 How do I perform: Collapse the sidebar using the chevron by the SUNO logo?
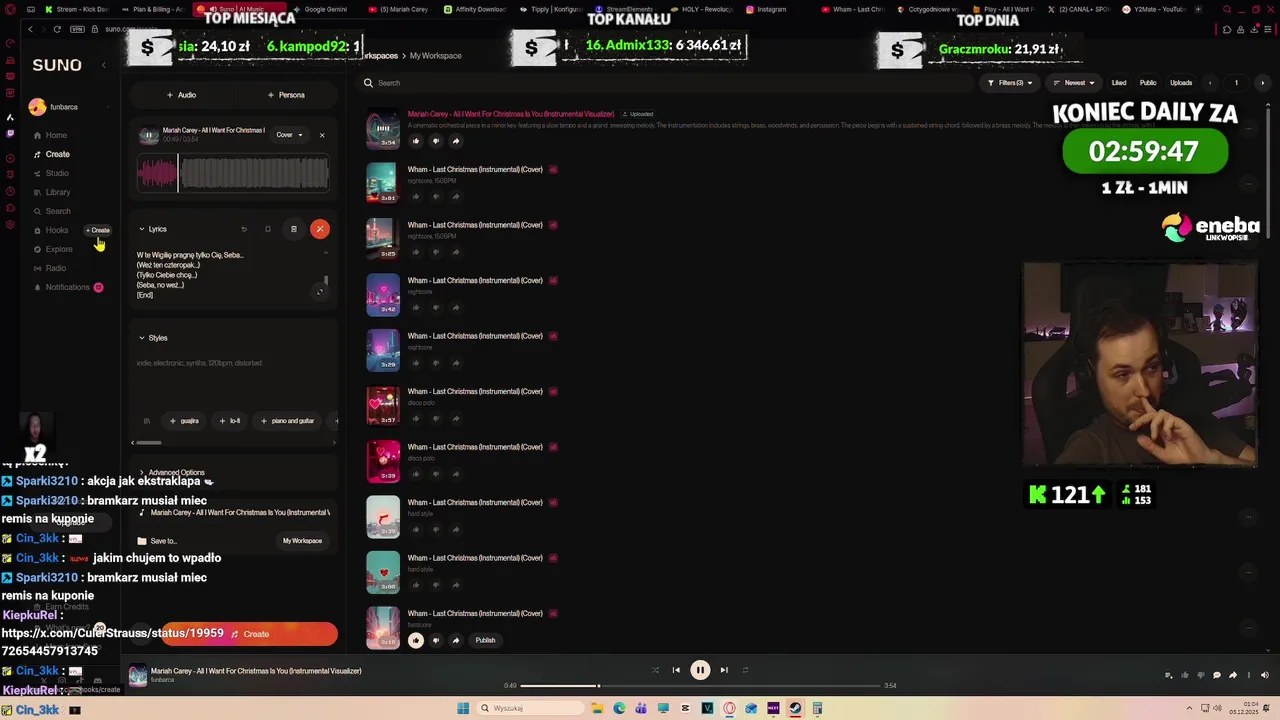pos(104,65)
